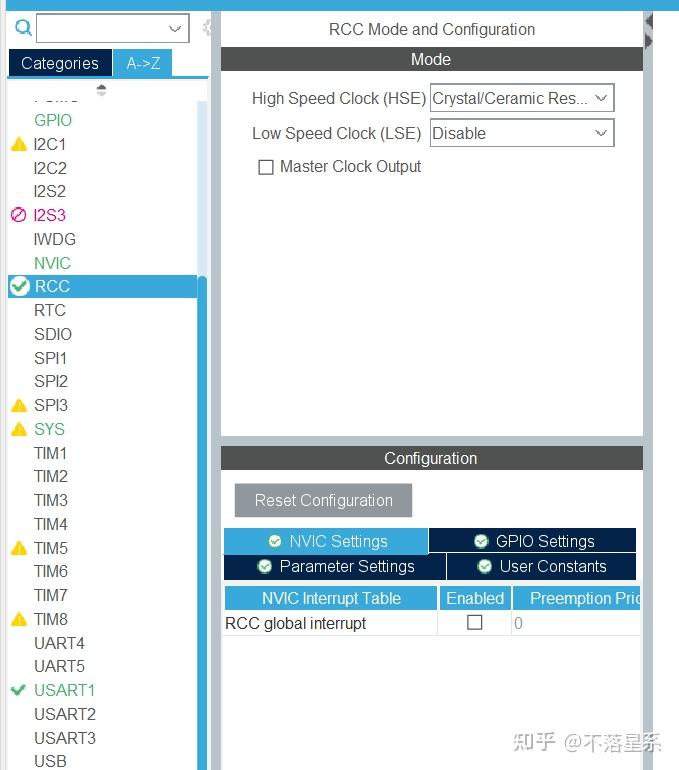The width and height of the screenshot is (679, 770).
Task: Select I2S3 peripheral
Action: click(50, 215)
